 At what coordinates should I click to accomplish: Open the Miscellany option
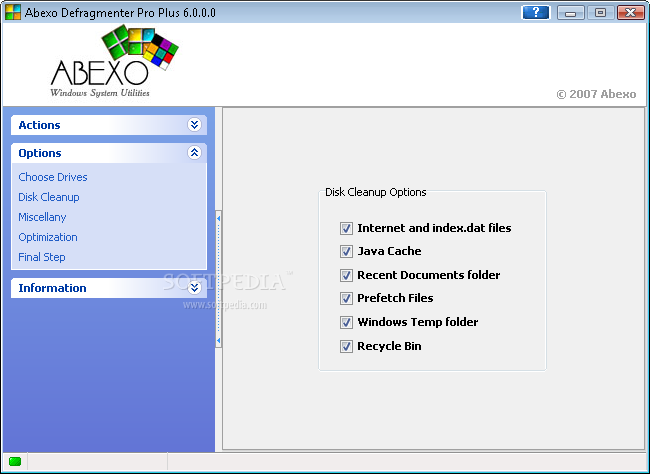42,217
